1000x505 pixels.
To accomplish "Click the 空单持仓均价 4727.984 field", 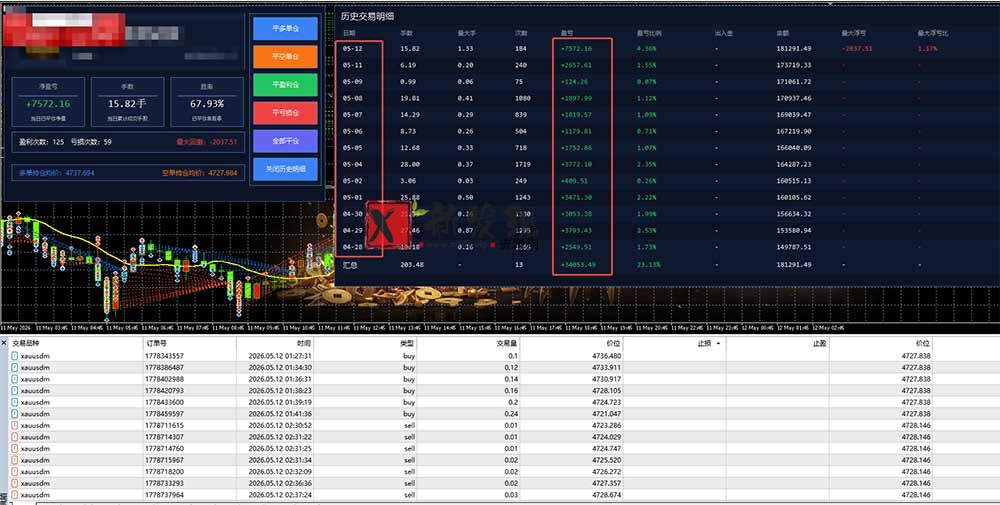I will click(200, 173).
